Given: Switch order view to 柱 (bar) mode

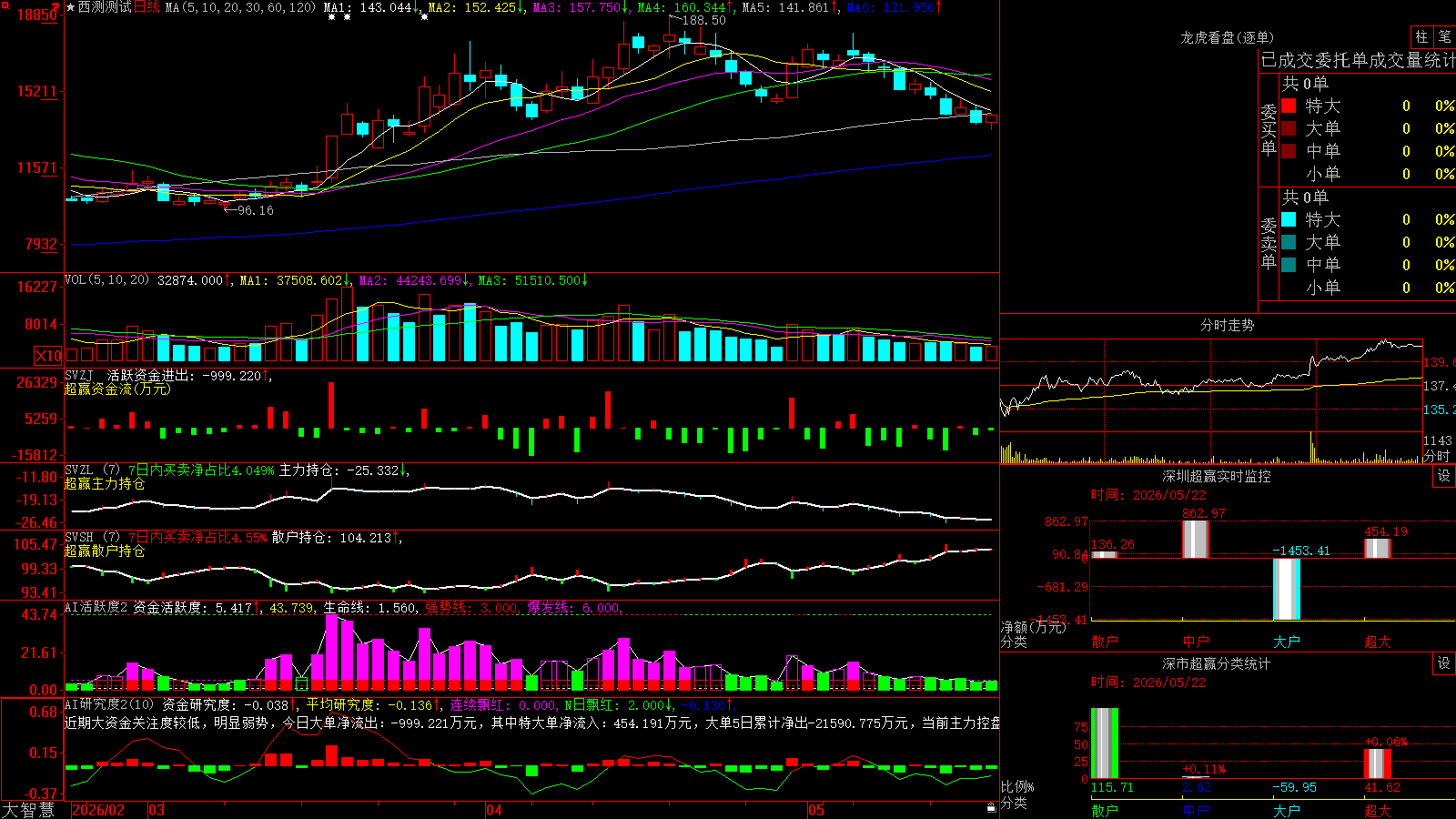Looking at the screenshot, I should pos(1421,36).
